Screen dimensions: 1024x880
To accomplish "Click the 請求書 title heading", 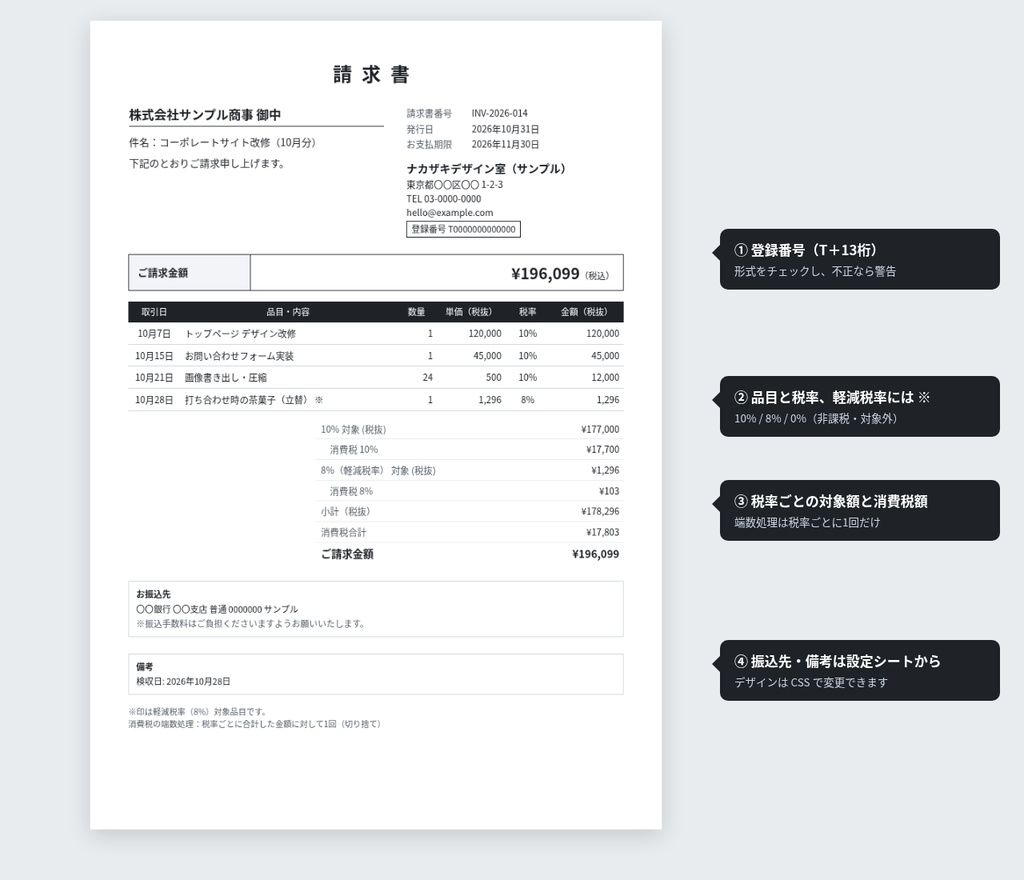I will [x=371, y=74].
